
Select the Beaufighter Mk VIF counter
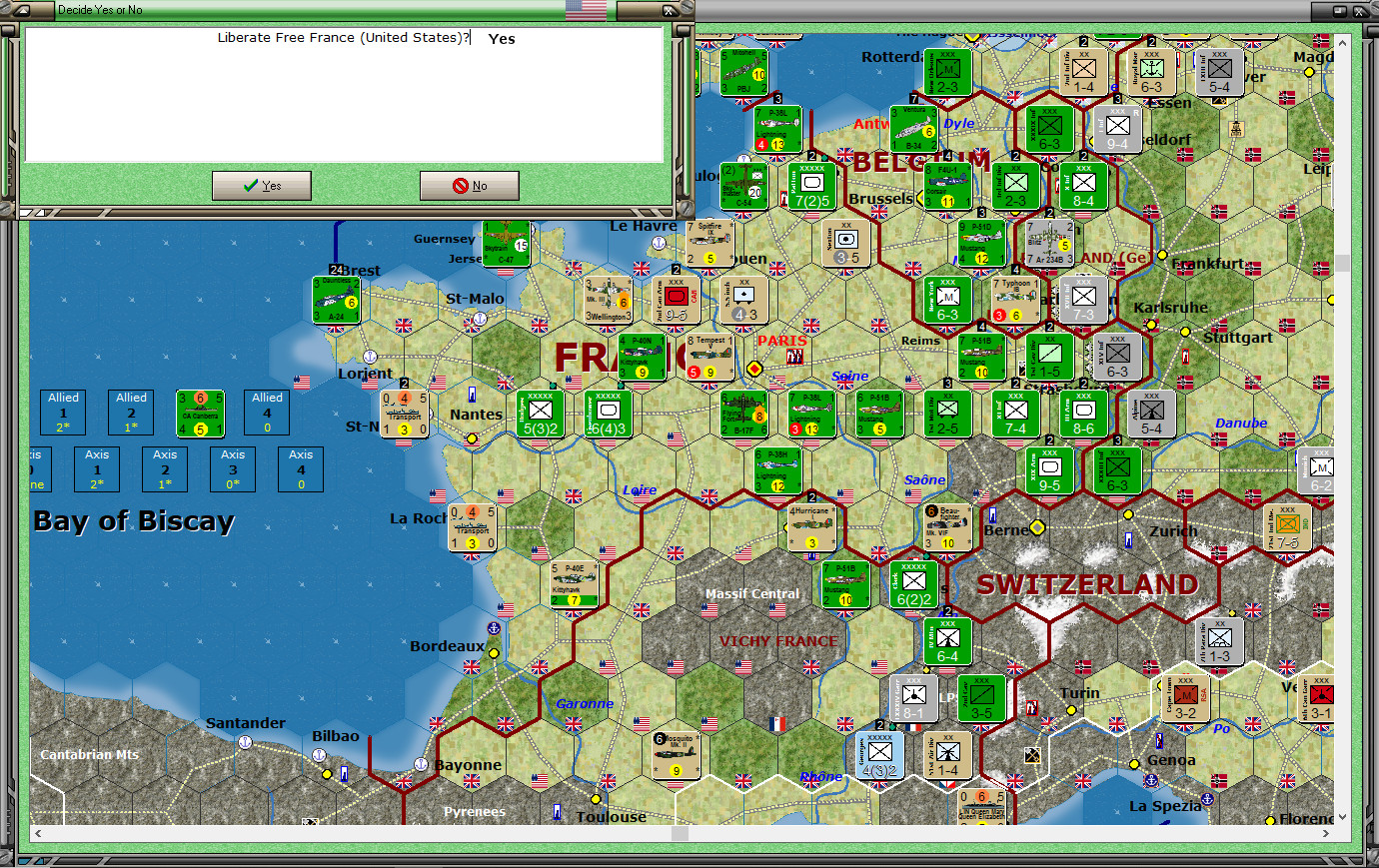(947, 527)
